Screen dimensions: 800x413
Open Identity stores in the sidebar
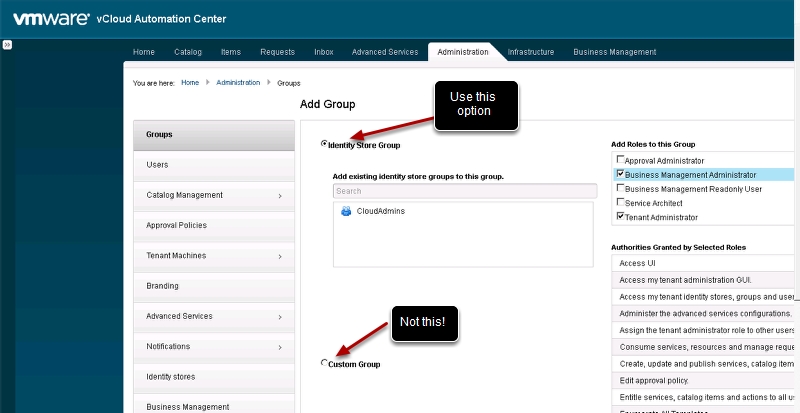[214, 377]
